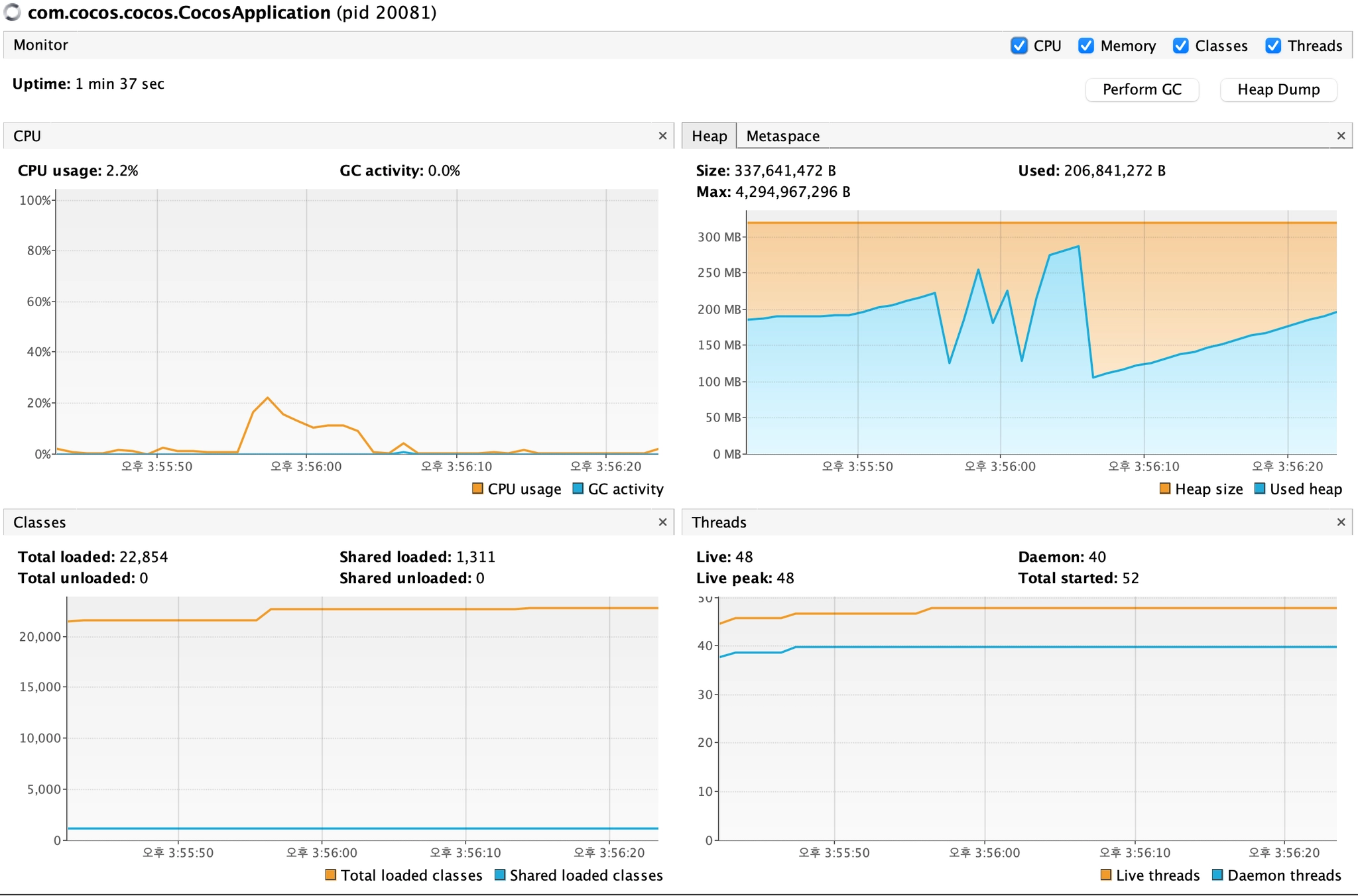Image resolution: width=1358 pixels, height=896 pixels.
Task: Click the Daemon threads legend swatch
Action: coord(1217,875)
